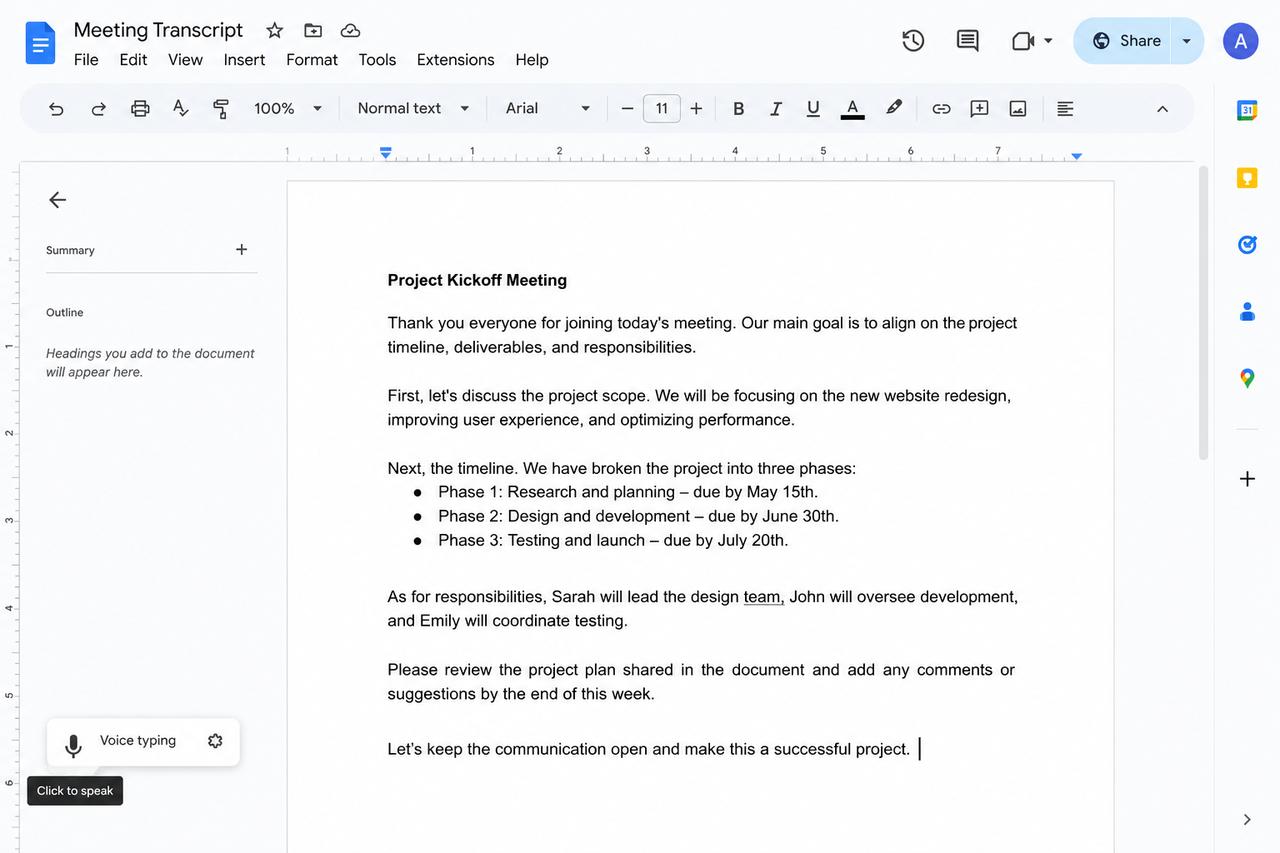Image resolution: width=1280 pixels, height=853 pixels.
Task: Check cloud save status icon
Action: click(350, 31)
